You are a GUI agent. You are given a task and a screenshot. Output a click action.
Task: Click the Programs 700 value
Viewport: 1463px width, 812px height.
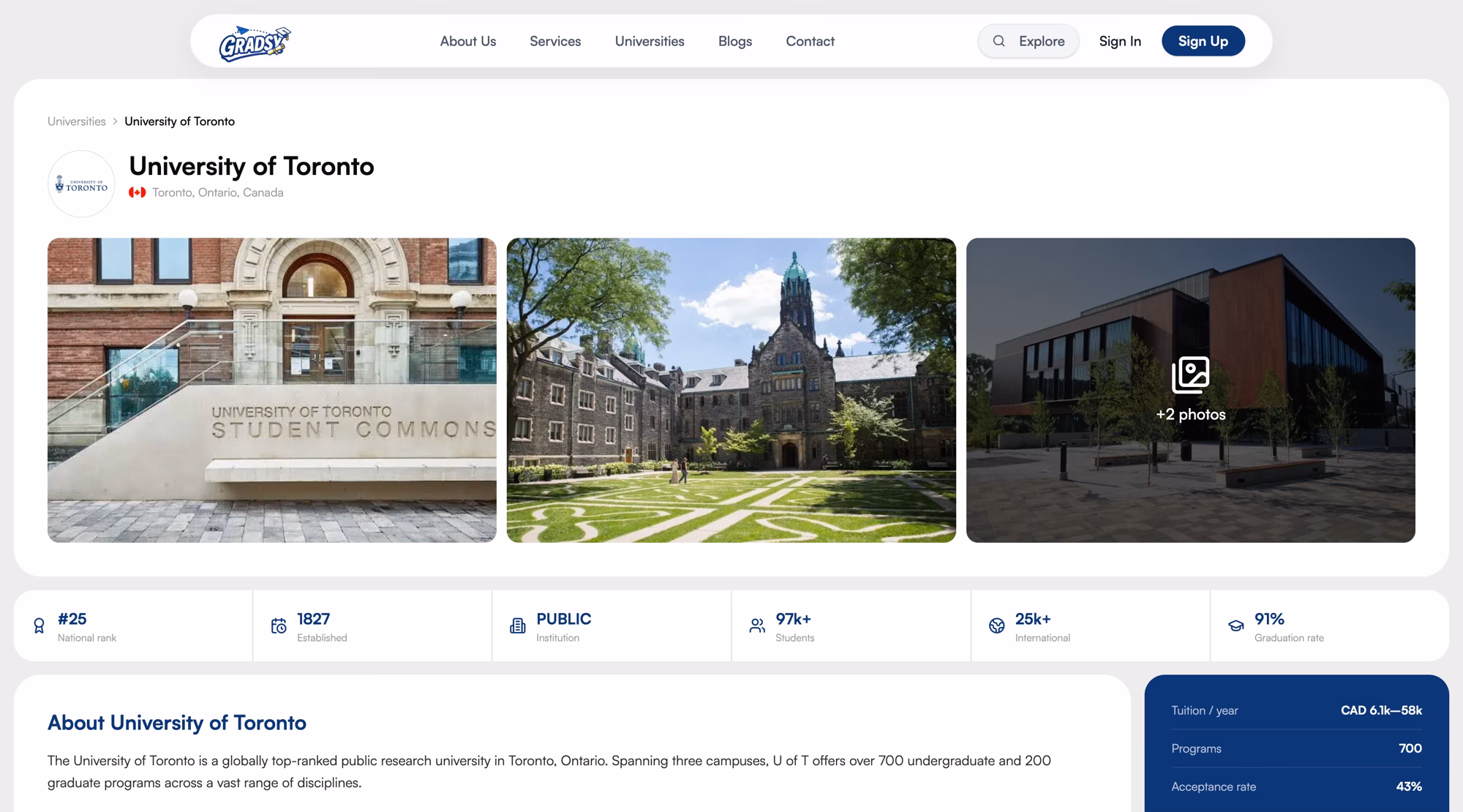point(1410,748)
